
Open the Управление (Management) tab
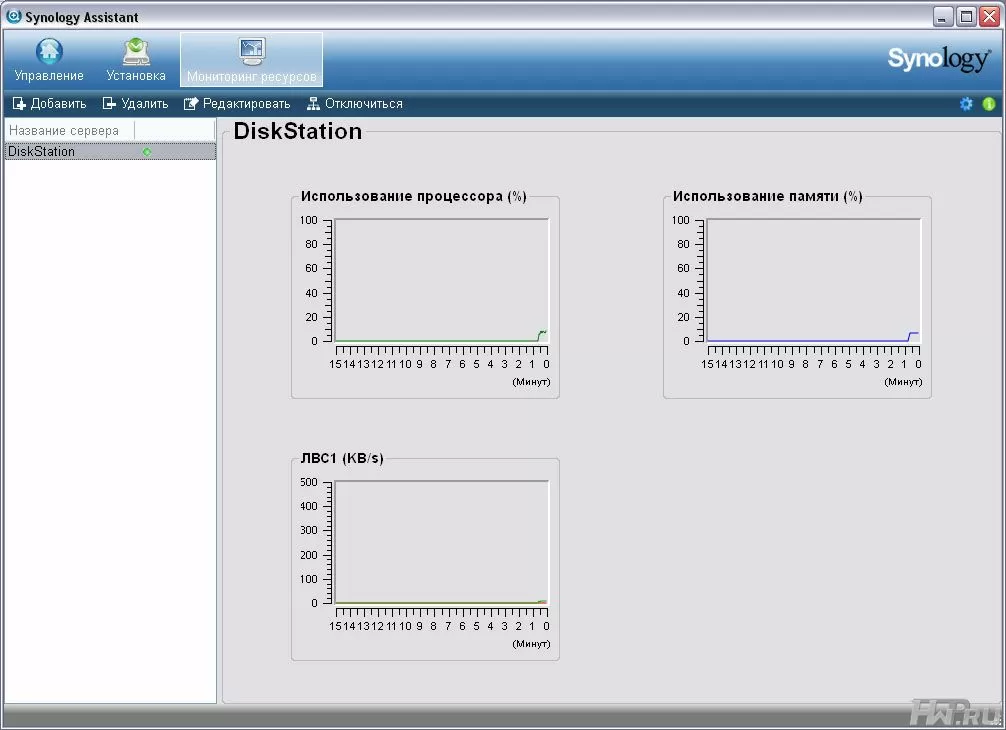tap(49, 60)
